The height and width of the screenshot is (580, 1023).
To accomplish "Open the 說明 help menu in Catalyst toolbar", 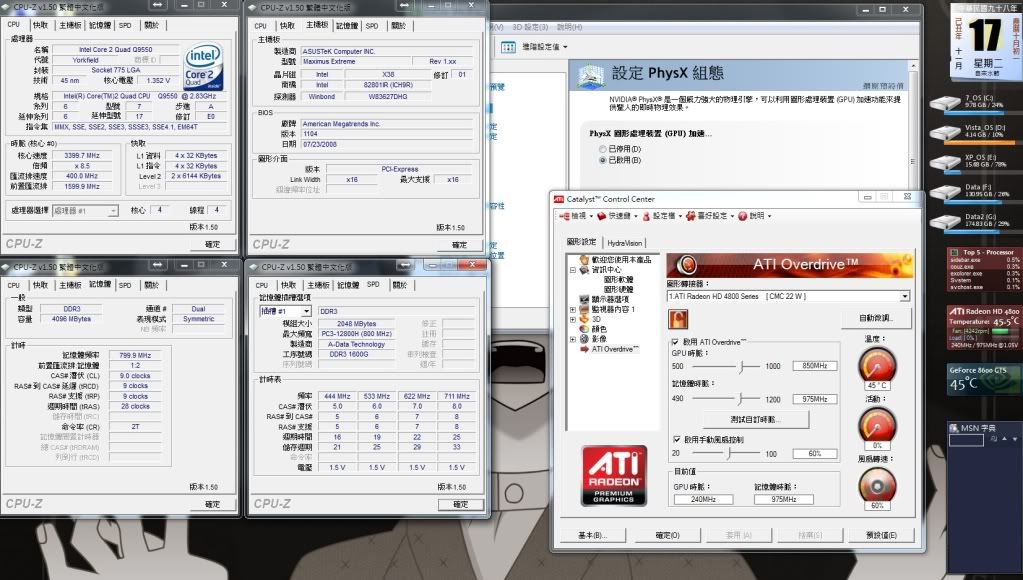I will point(755,216).
